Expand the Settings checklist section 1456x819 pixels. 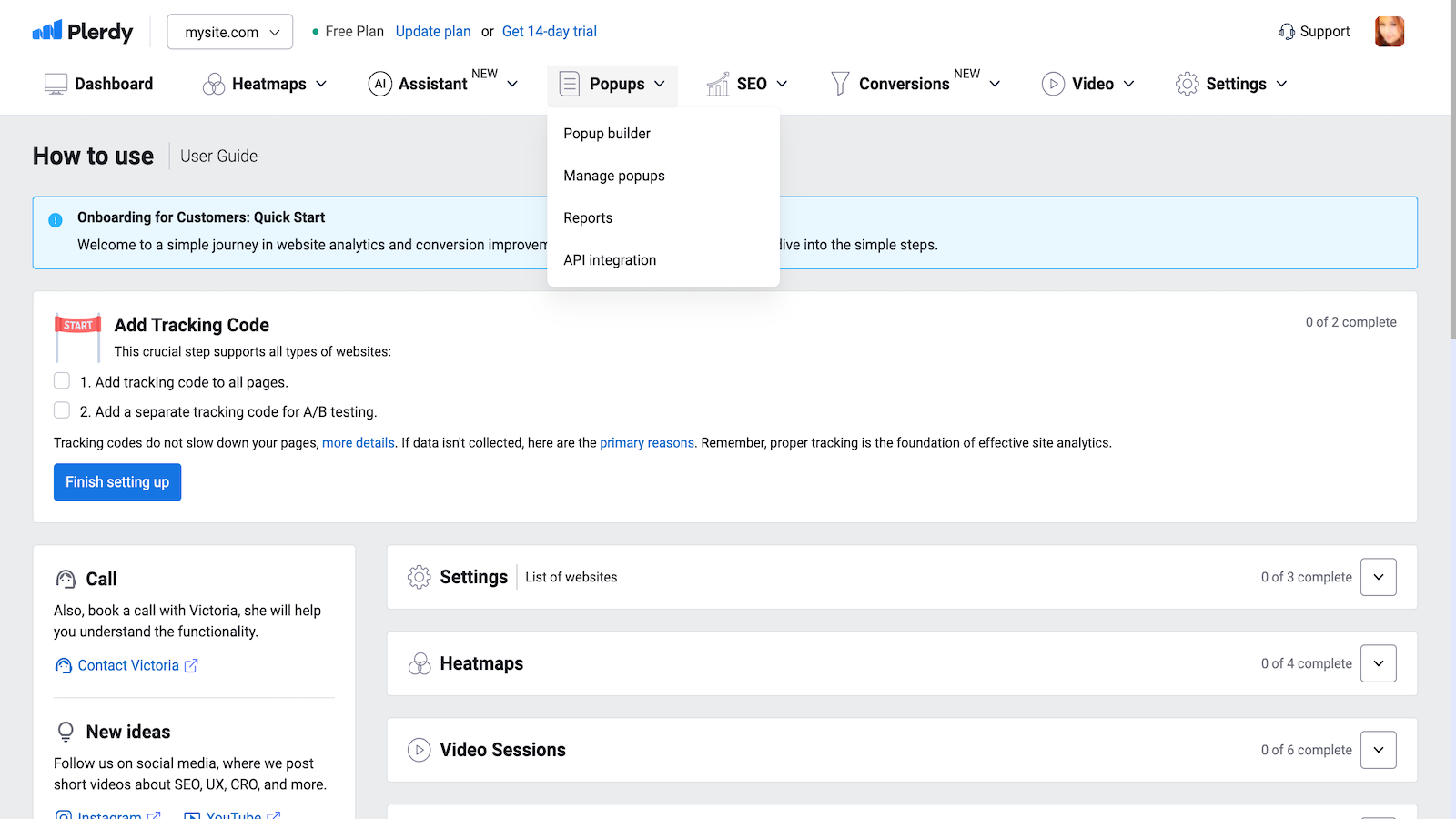click(x=1378, y=577)
